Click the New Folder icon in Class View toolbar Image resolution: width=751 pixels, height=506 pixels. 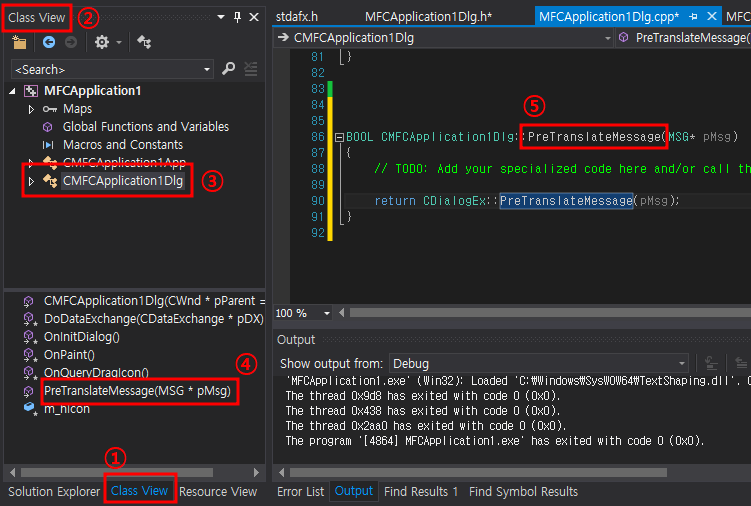click(19, 43)
